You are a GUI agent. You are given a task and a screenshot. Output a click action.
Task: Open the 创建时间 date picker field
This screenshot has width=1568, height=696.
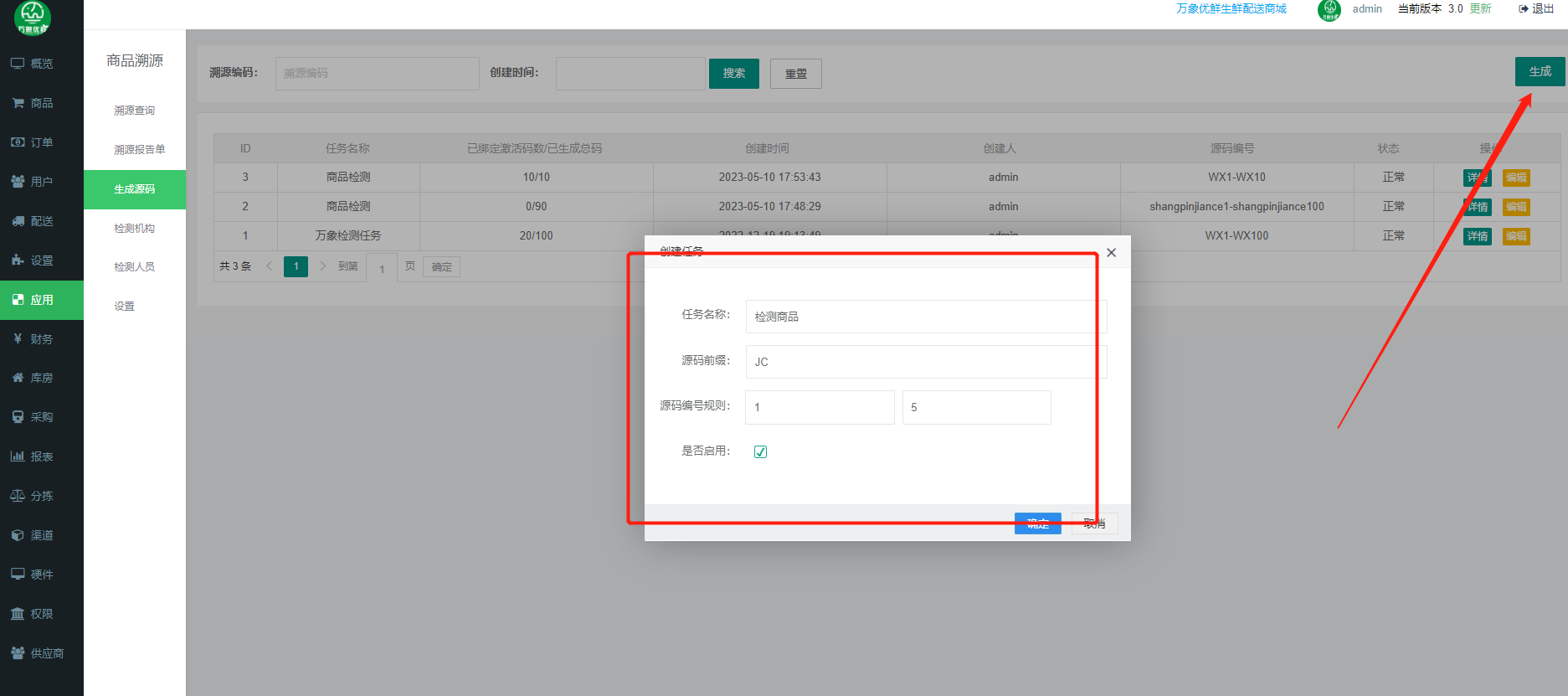click(x=630, y=74)
